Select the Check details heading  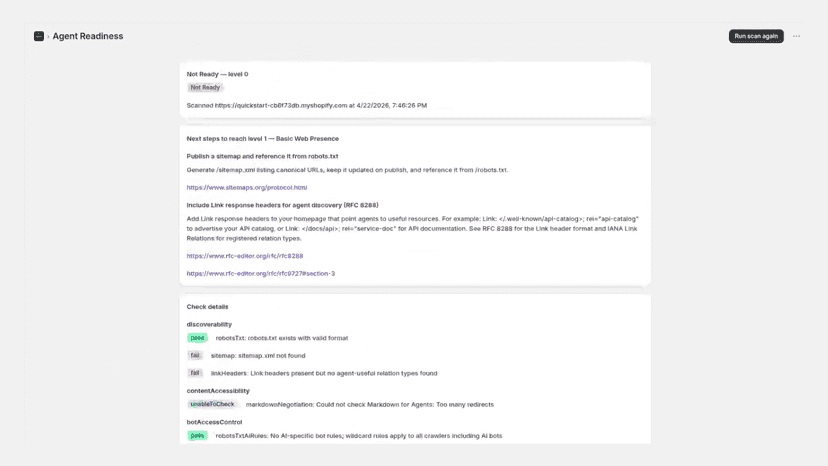[x=207, y=307]
